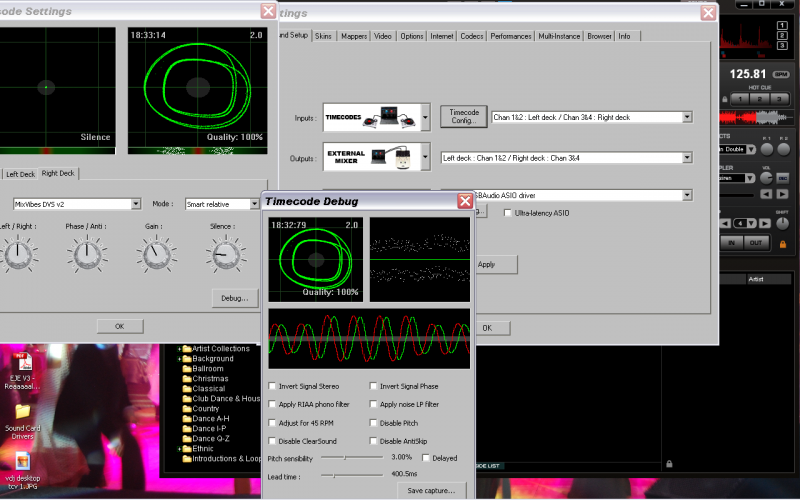Click the External Mixer output icon
Screen dimensions: 800x500
(x=371, y=157)
